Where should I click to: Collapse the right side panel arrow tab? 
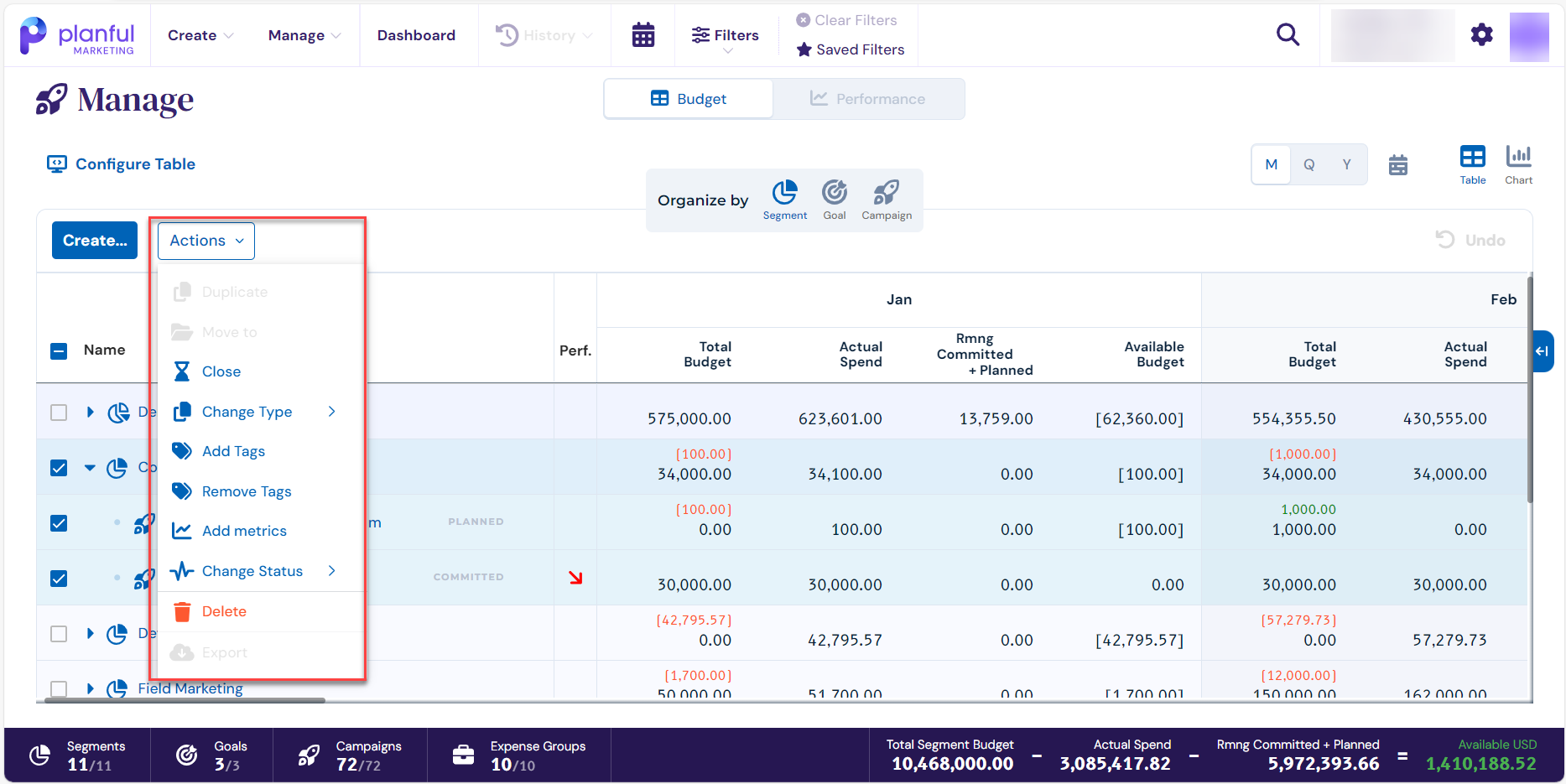point(1543,350)
